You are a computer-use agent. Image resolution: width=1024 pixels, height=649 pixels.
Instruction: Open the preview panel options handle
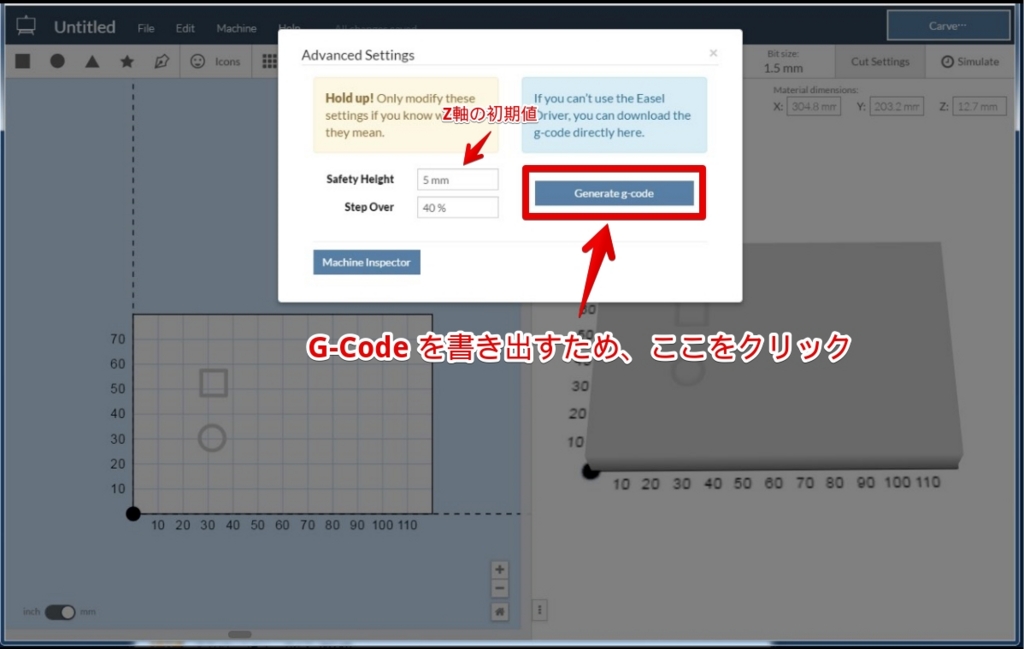point(539,610)
